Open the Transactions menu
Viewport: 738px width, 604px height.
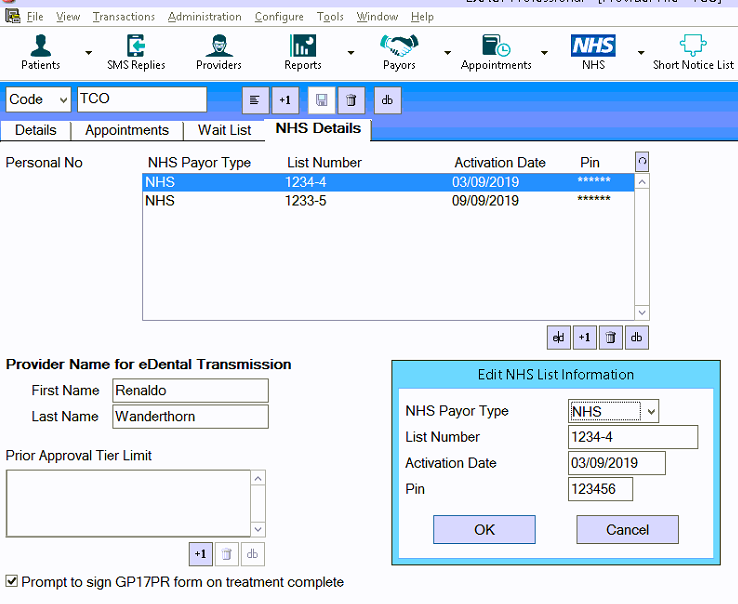(123, 17)
